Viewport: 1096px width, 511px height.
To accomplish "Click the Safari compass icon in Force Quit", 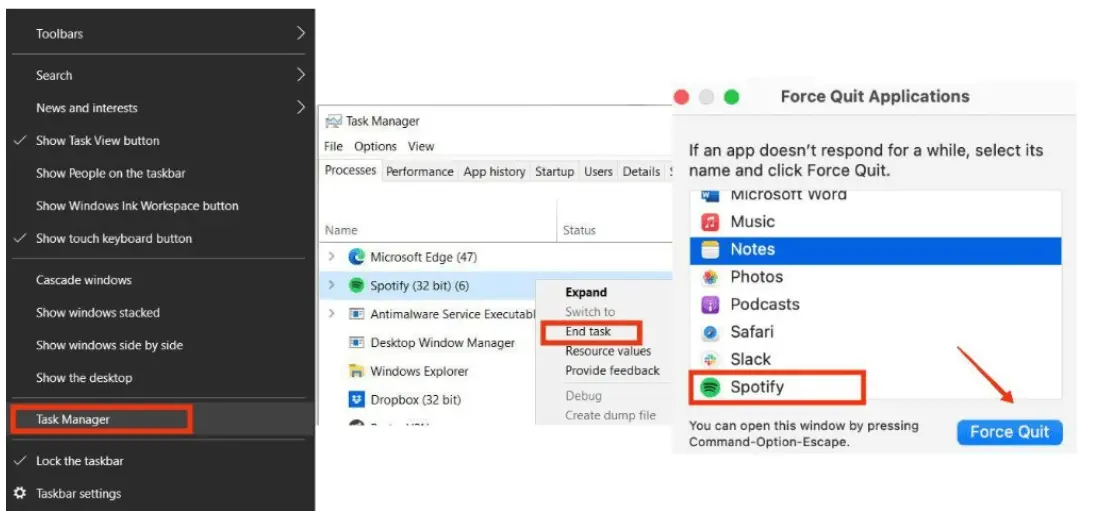I will pyautogui.click(x=710, y=333).
